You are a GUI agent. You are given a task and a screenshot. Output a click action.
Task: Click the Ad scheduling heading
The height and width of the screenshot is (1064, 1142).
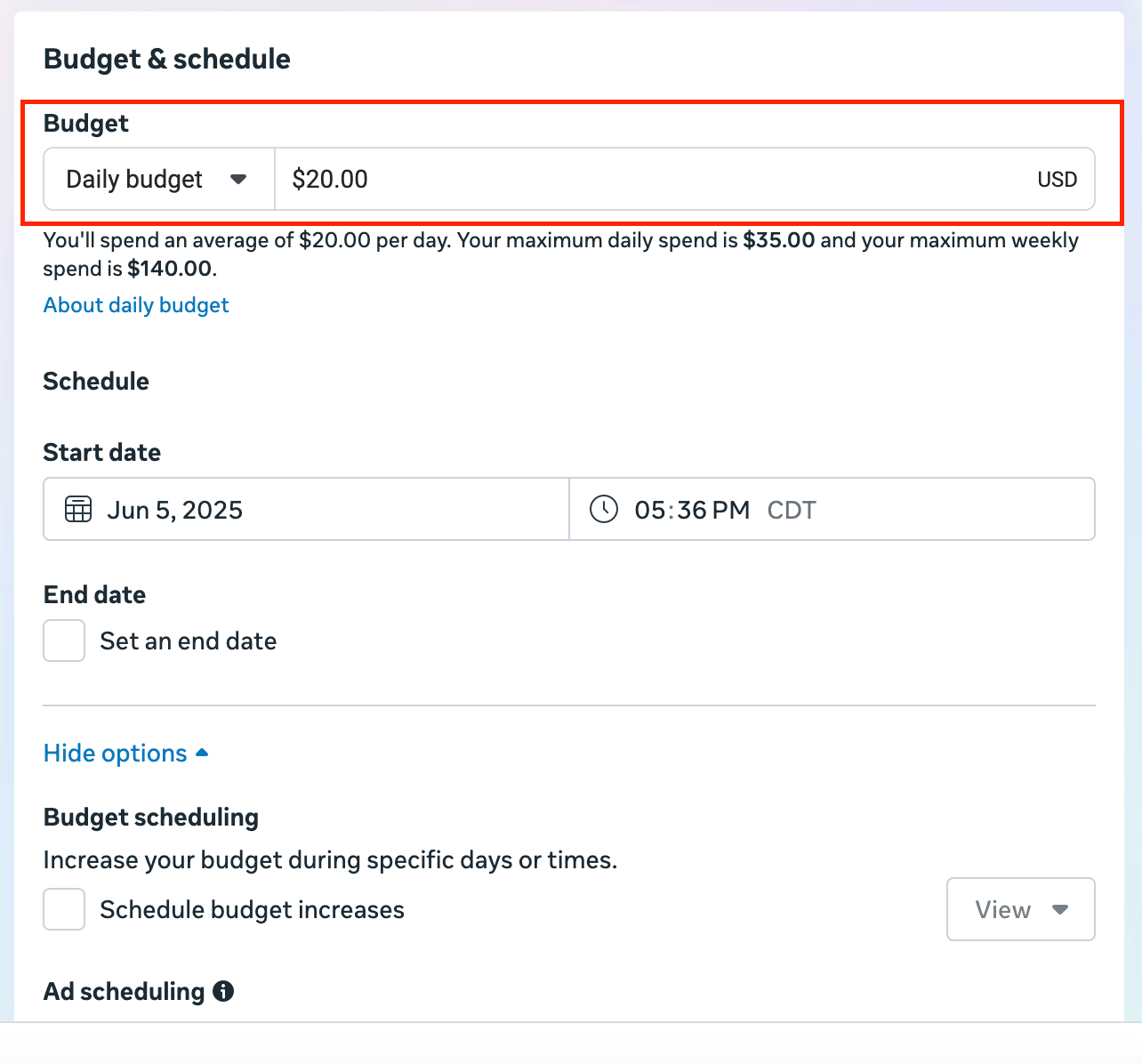(125, 991)
